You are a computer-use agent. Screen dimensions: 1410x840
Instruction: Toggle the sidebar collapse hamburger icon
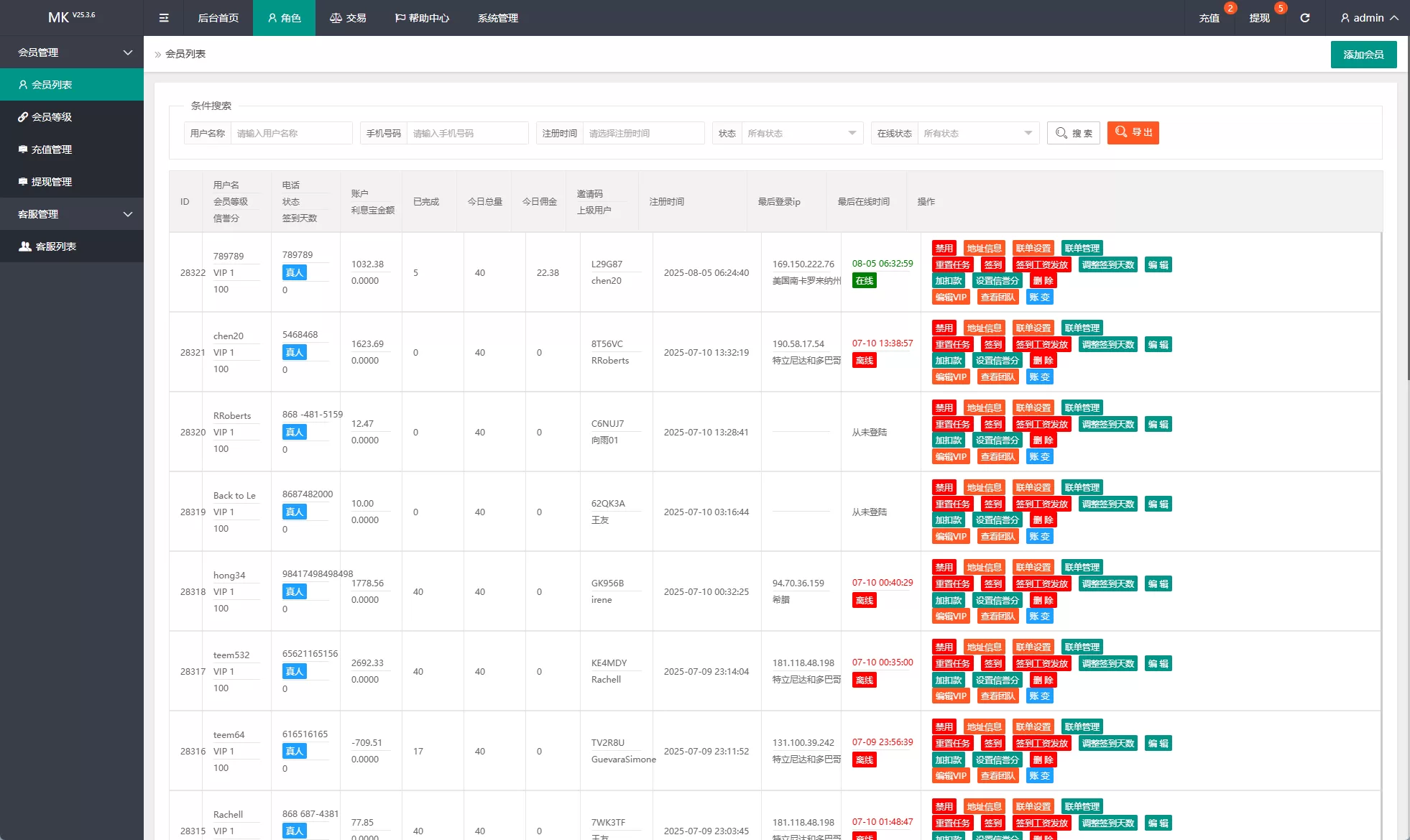point(164,18)
